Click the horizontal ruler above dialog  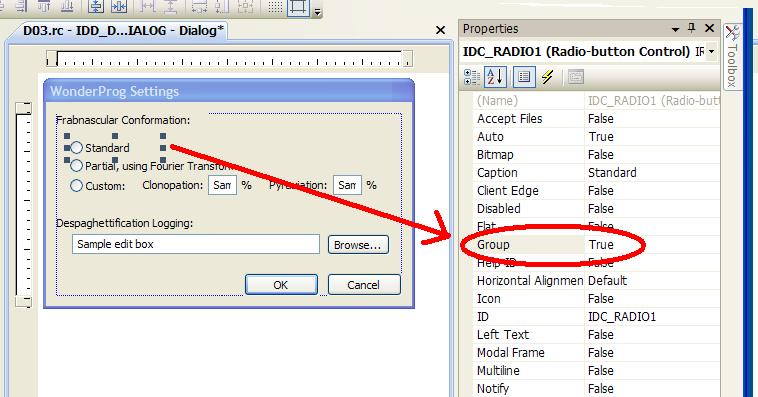[230, 58]
